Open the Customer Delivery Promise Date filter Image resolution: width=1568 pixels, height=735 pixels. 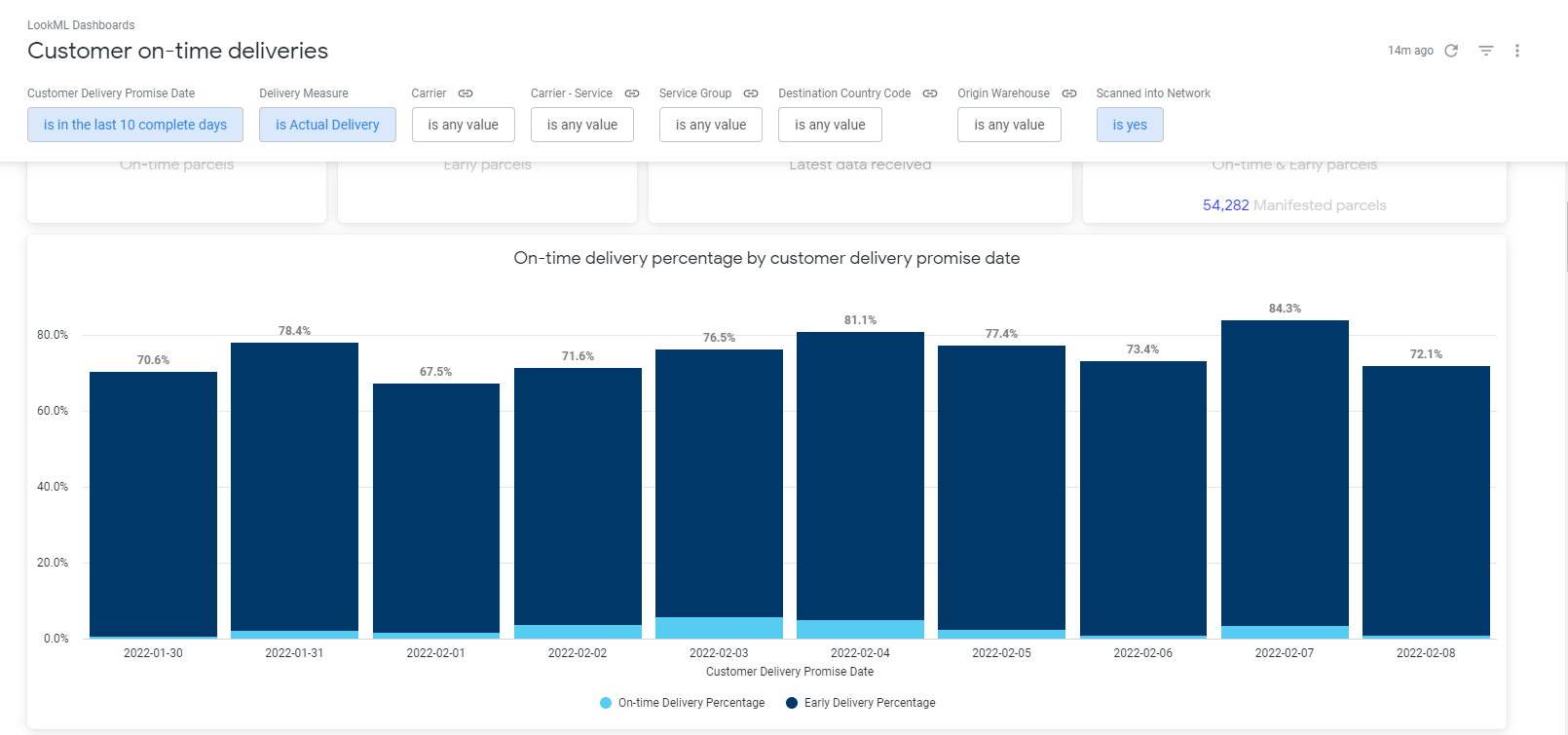[135, 125]
